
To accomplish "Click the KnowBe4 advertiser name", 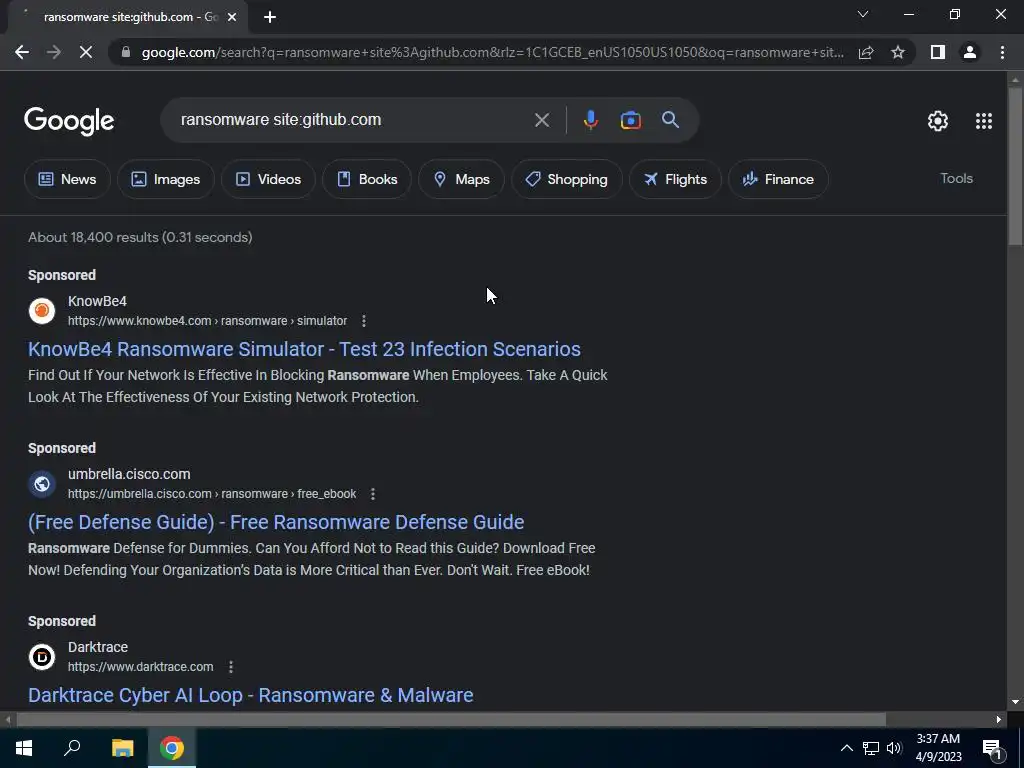I will coord(97,301).
